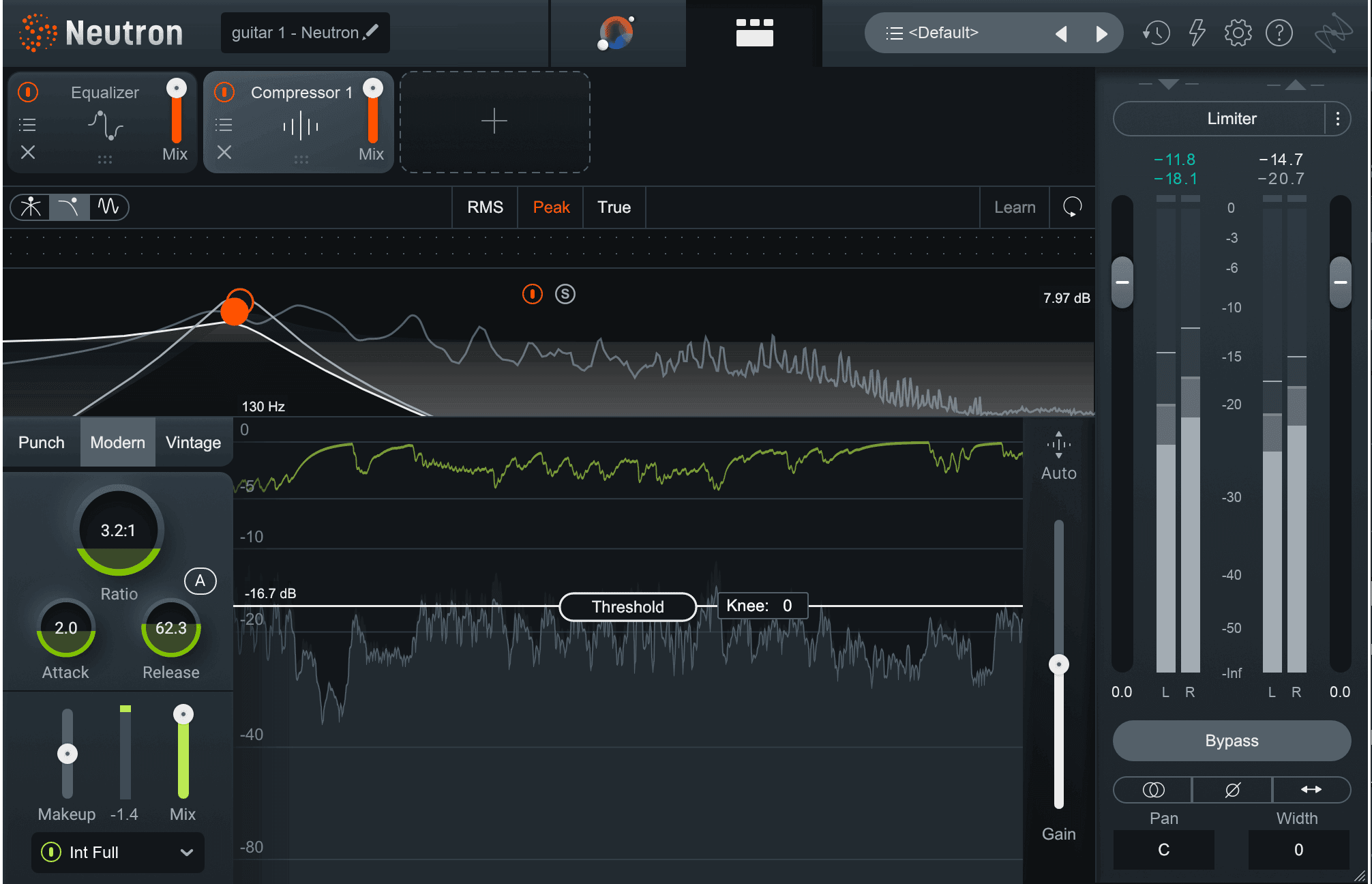Collapse the input meter down triangle
The image size is (1372, 884).
point(1169,85)
